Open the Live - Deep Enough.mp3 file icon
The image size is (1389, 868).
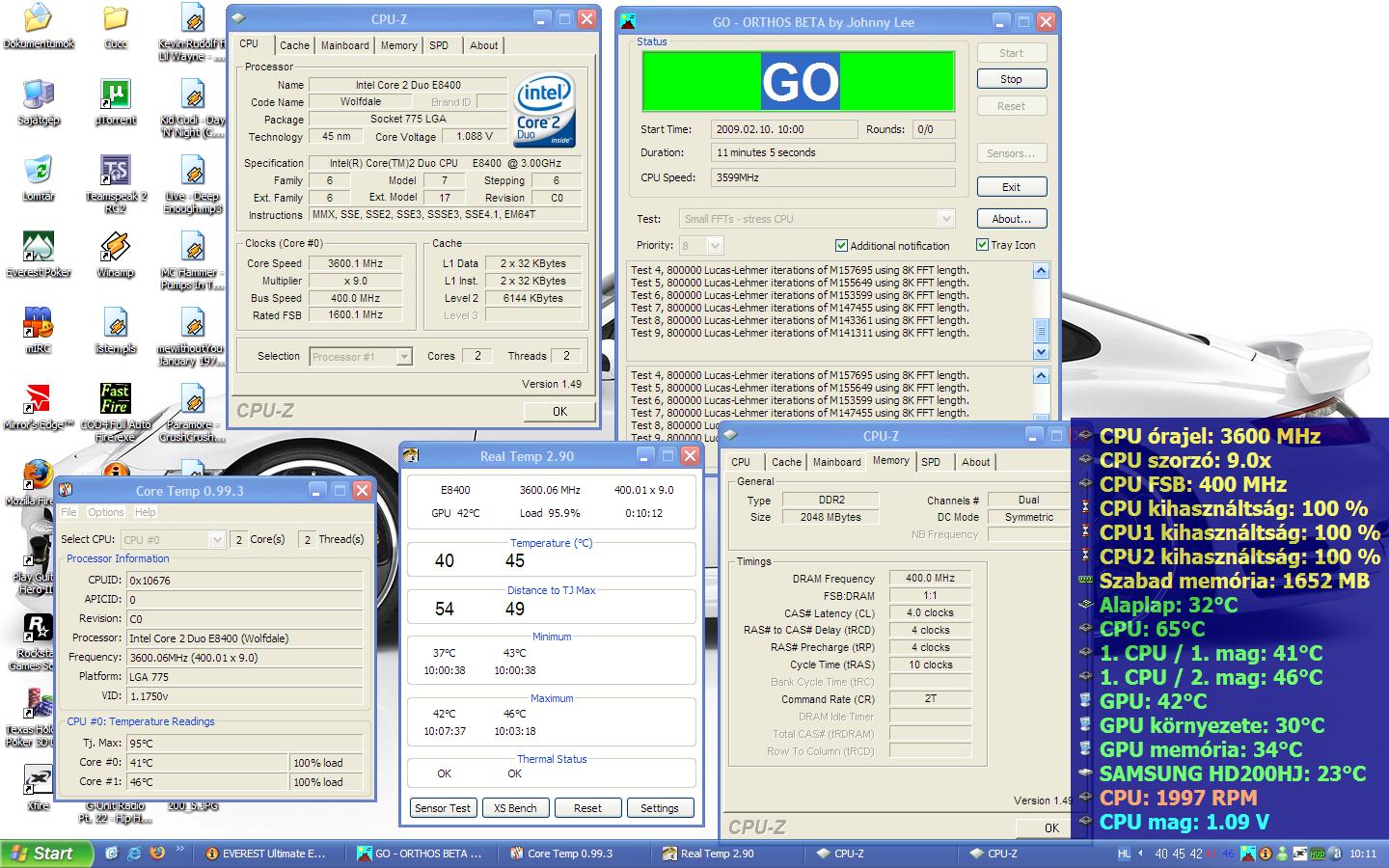[x=192, y=183]
